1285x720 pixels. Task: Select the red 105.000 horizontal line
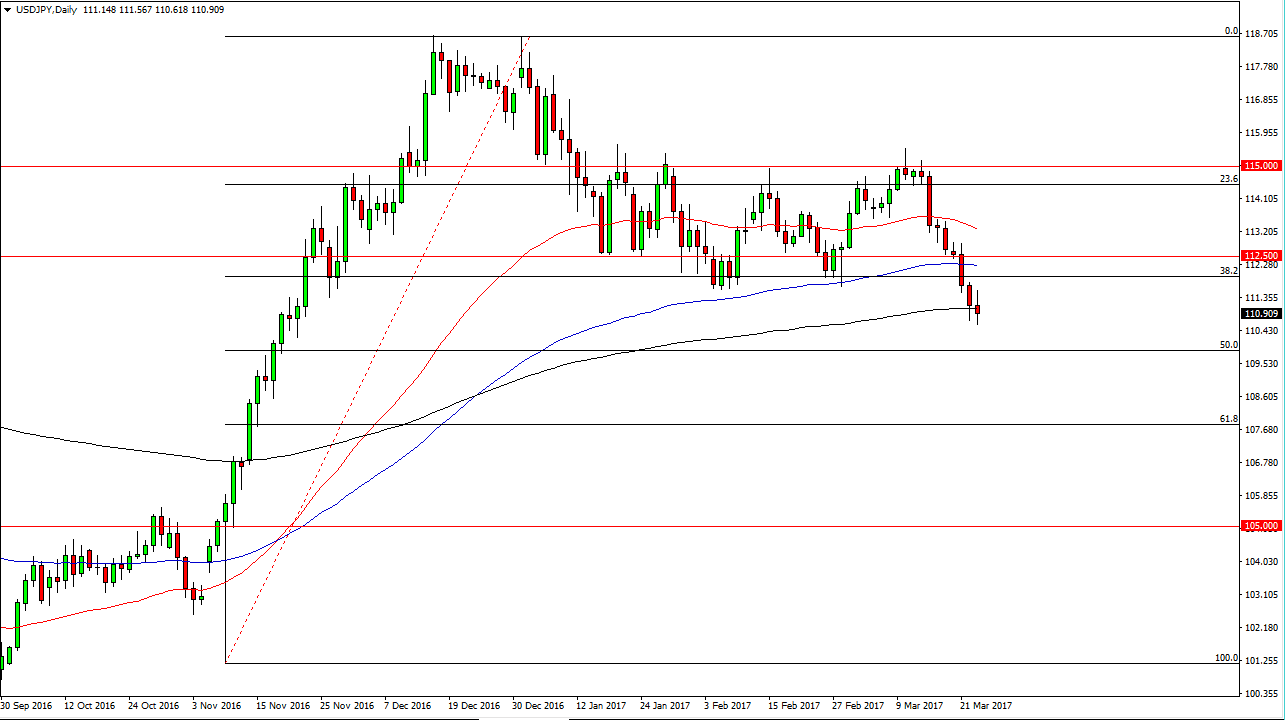(600, 524)
